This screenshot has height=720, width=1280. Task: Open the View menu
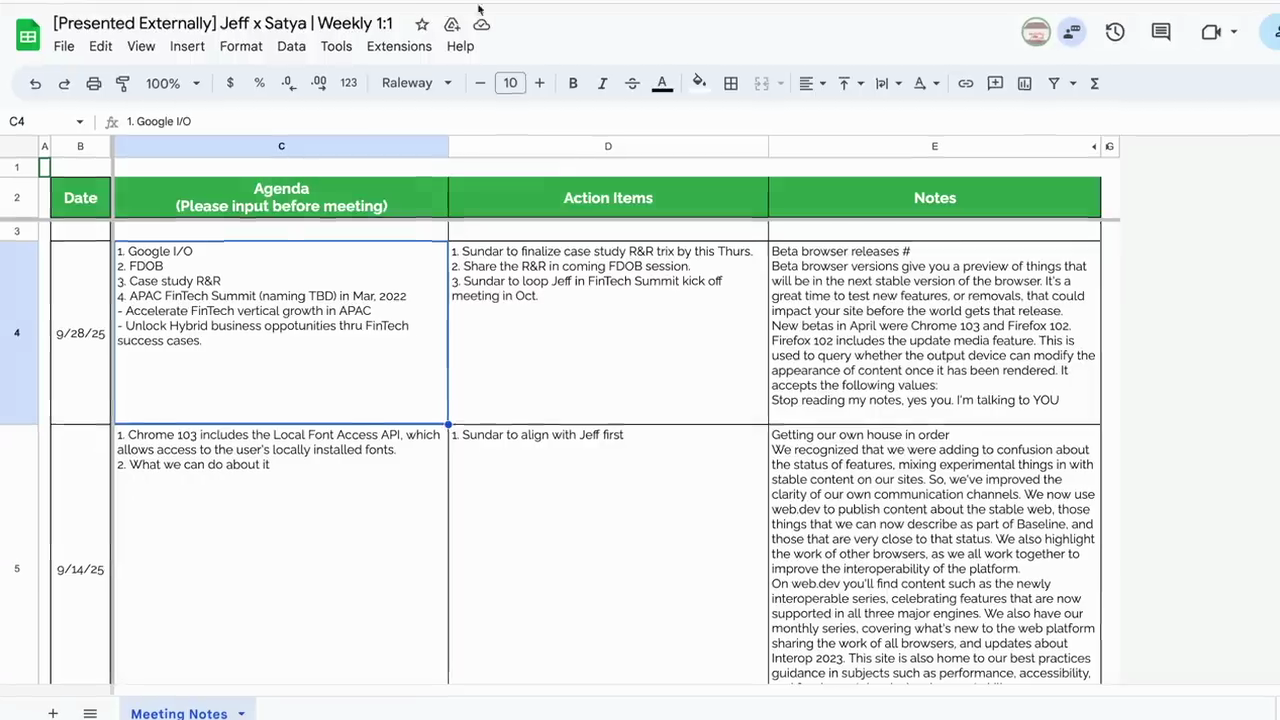(141, 46)
